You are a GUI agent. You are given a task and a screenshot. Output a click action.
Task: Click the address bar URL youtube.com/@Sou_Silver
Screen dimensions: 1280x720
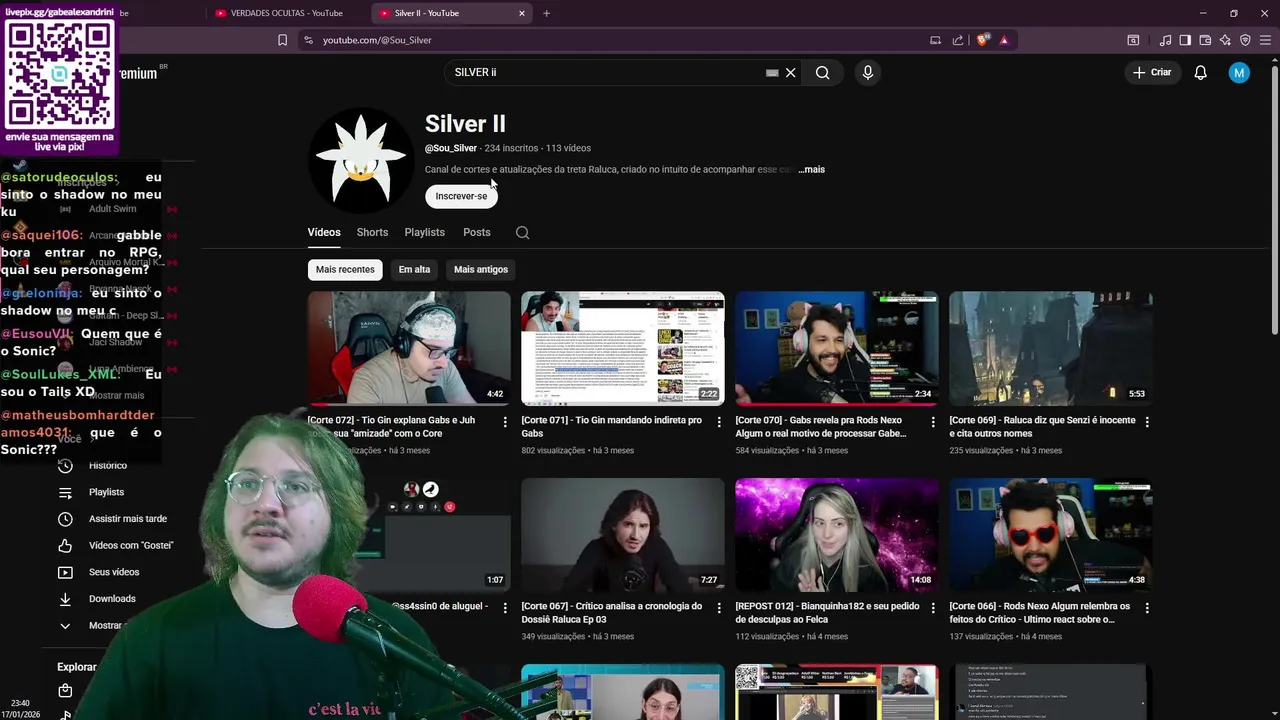coord(377,40)
